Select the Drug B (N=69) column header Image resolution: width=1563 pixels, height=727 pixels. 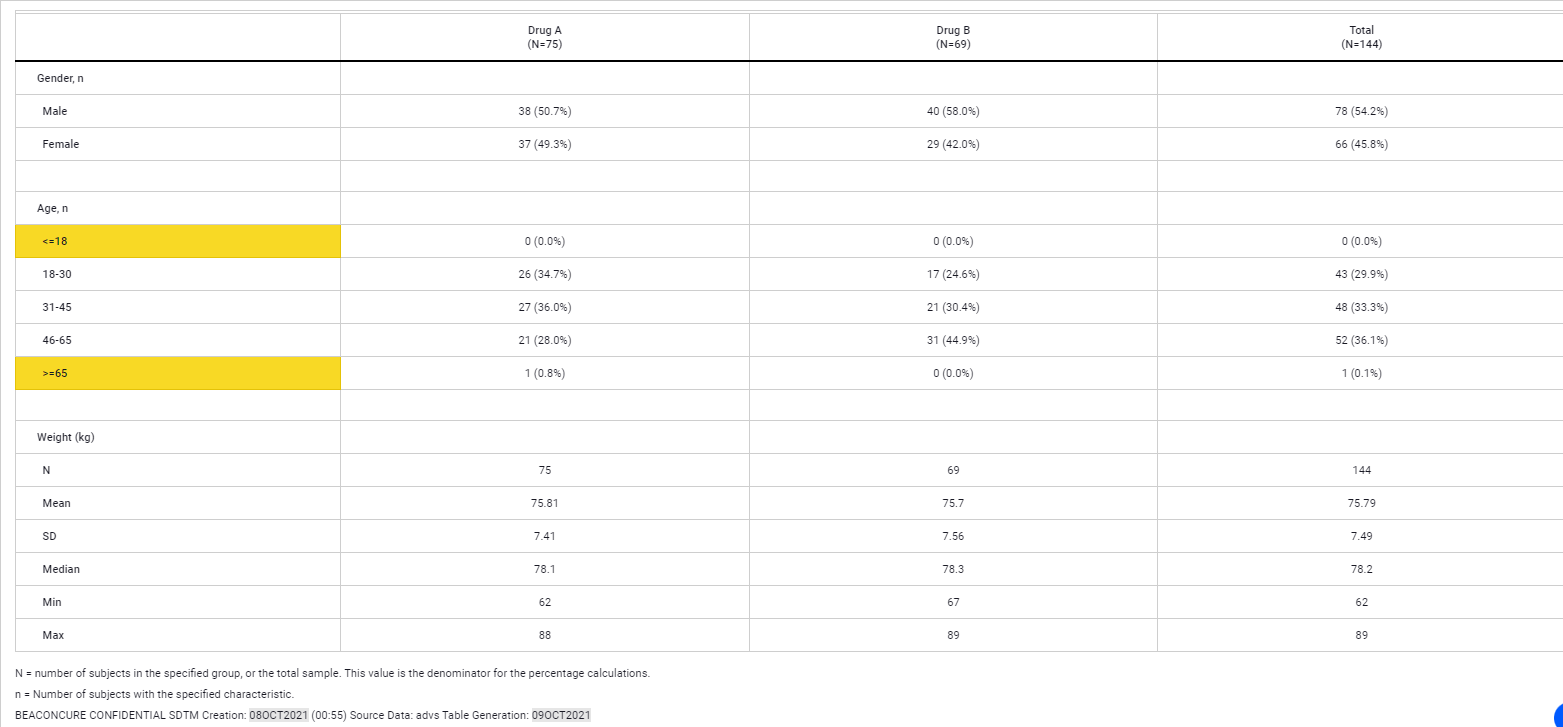click(952, 38)
